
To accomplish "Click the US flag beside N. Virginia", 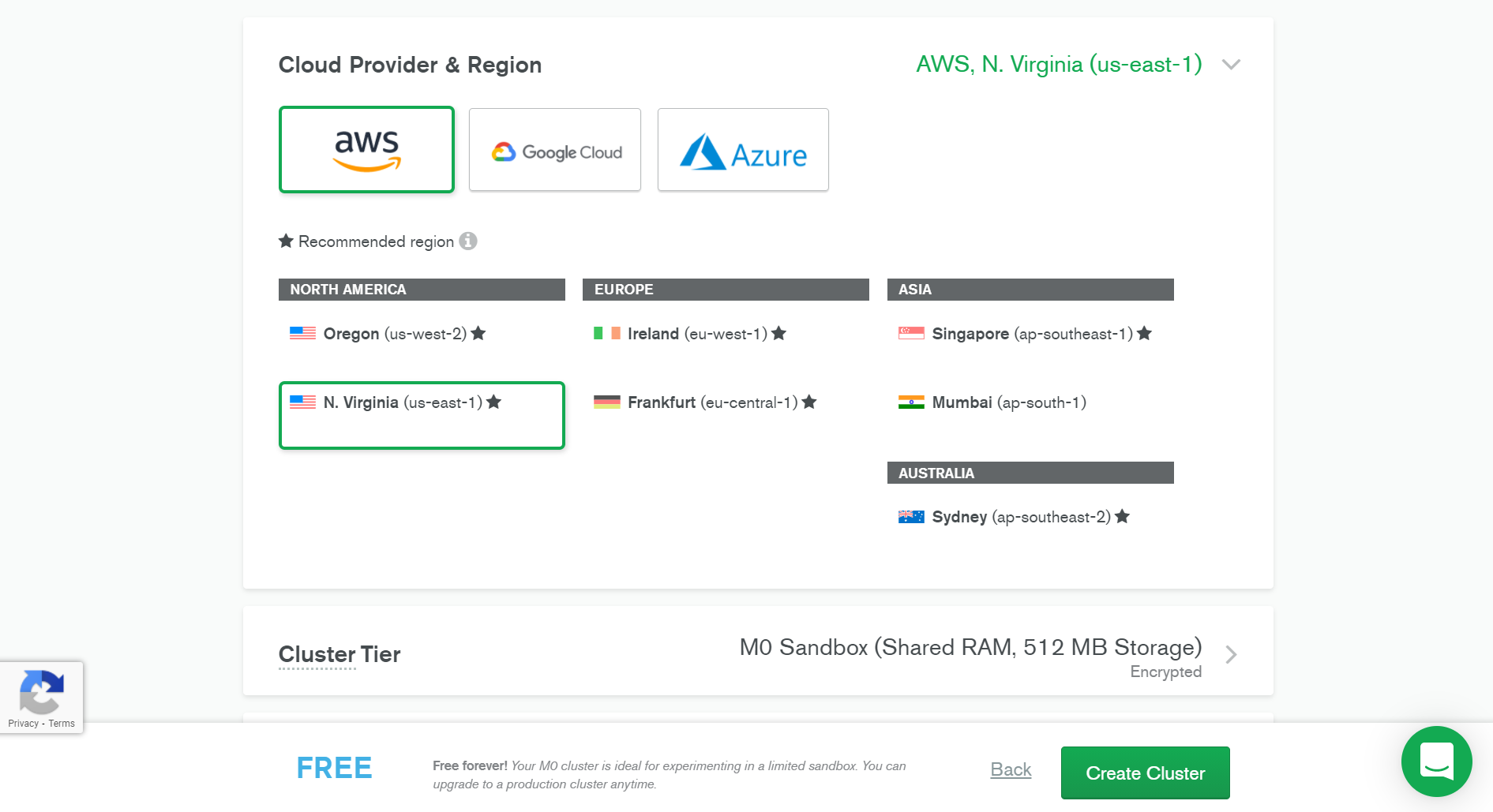I will click(x=302, y=402).
